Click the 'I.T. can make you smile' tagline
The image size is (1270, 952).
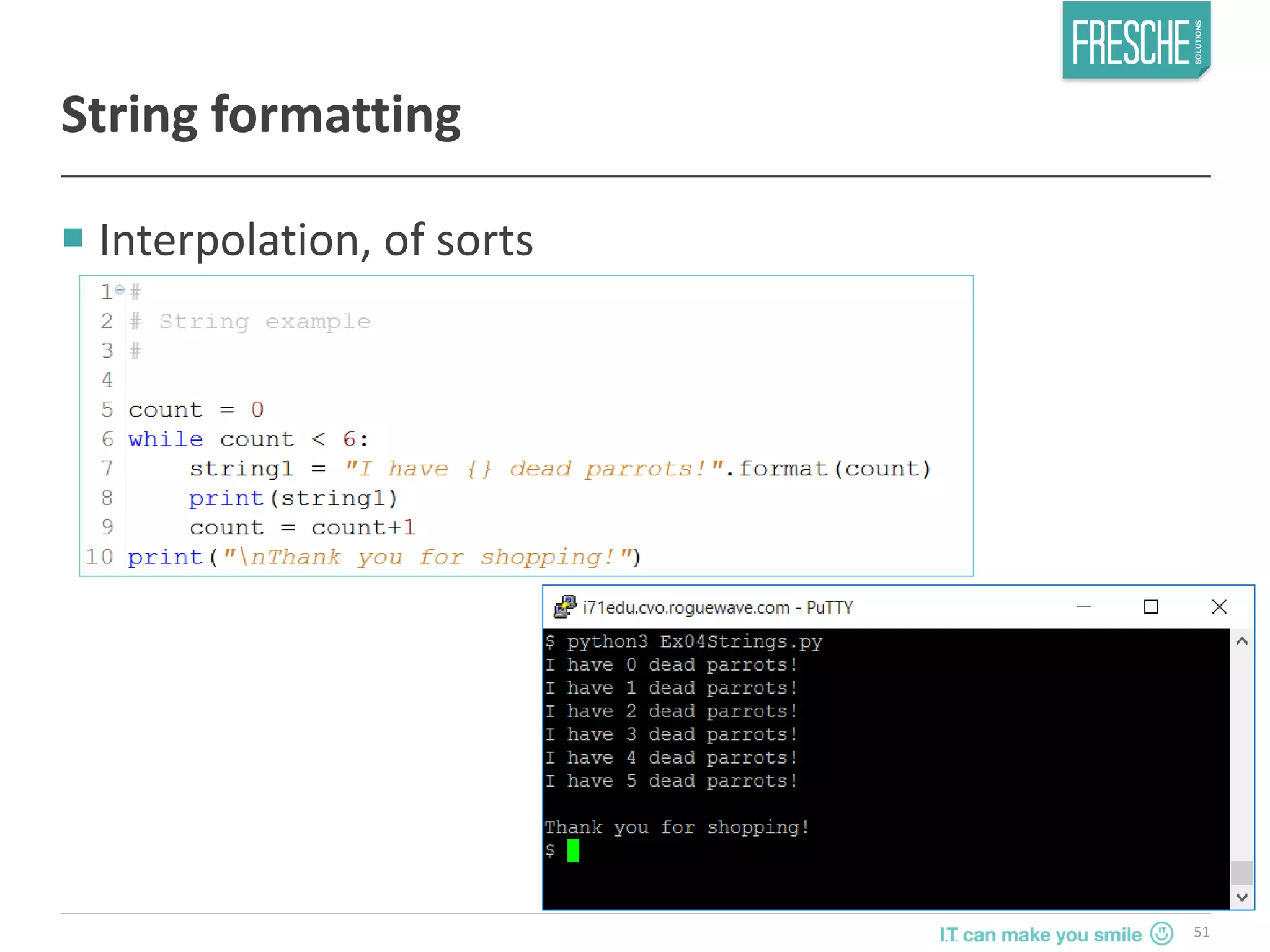point(1041,935)
